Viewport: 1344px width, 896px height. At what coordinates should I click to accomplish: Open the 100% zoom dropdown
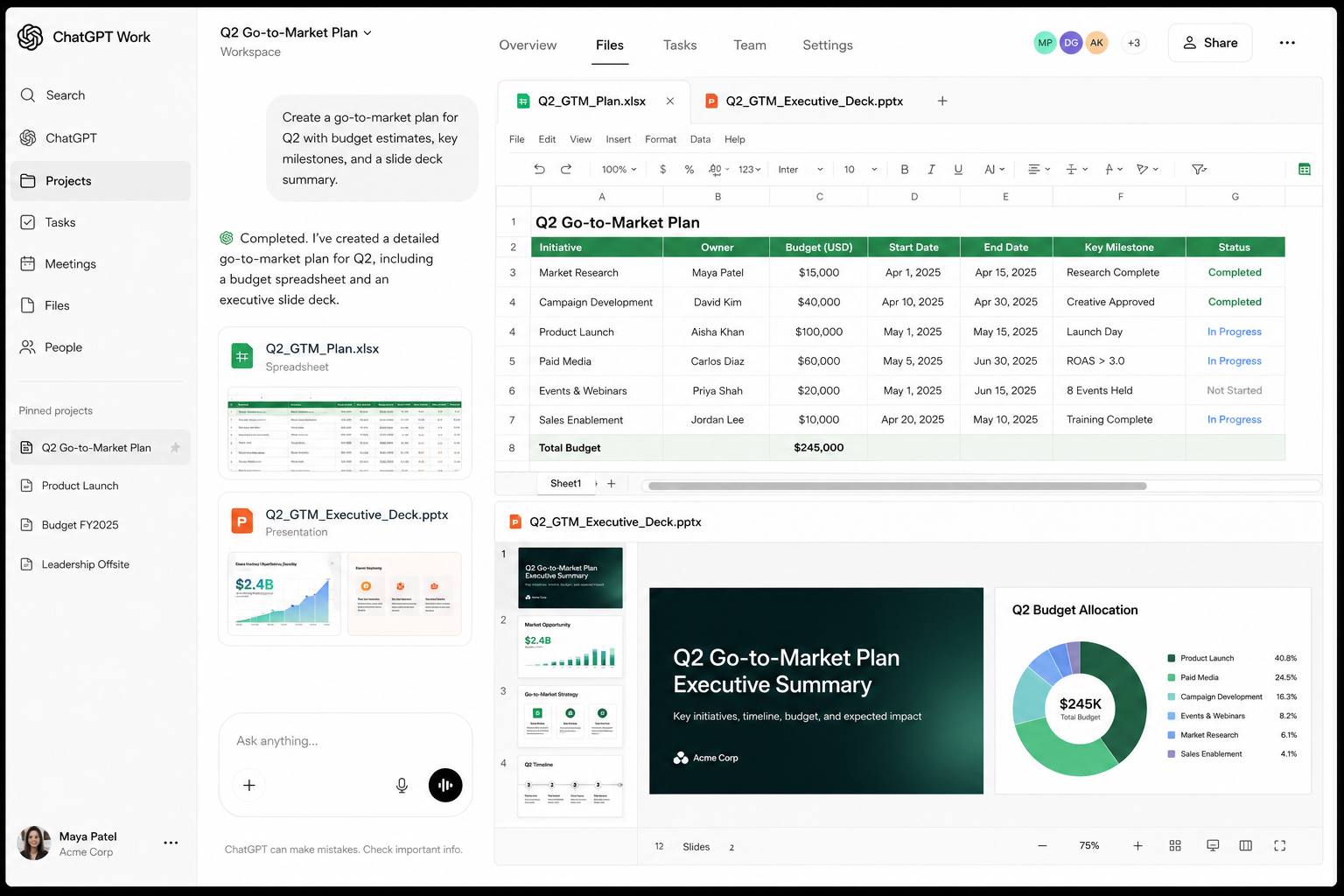[619, 169]
